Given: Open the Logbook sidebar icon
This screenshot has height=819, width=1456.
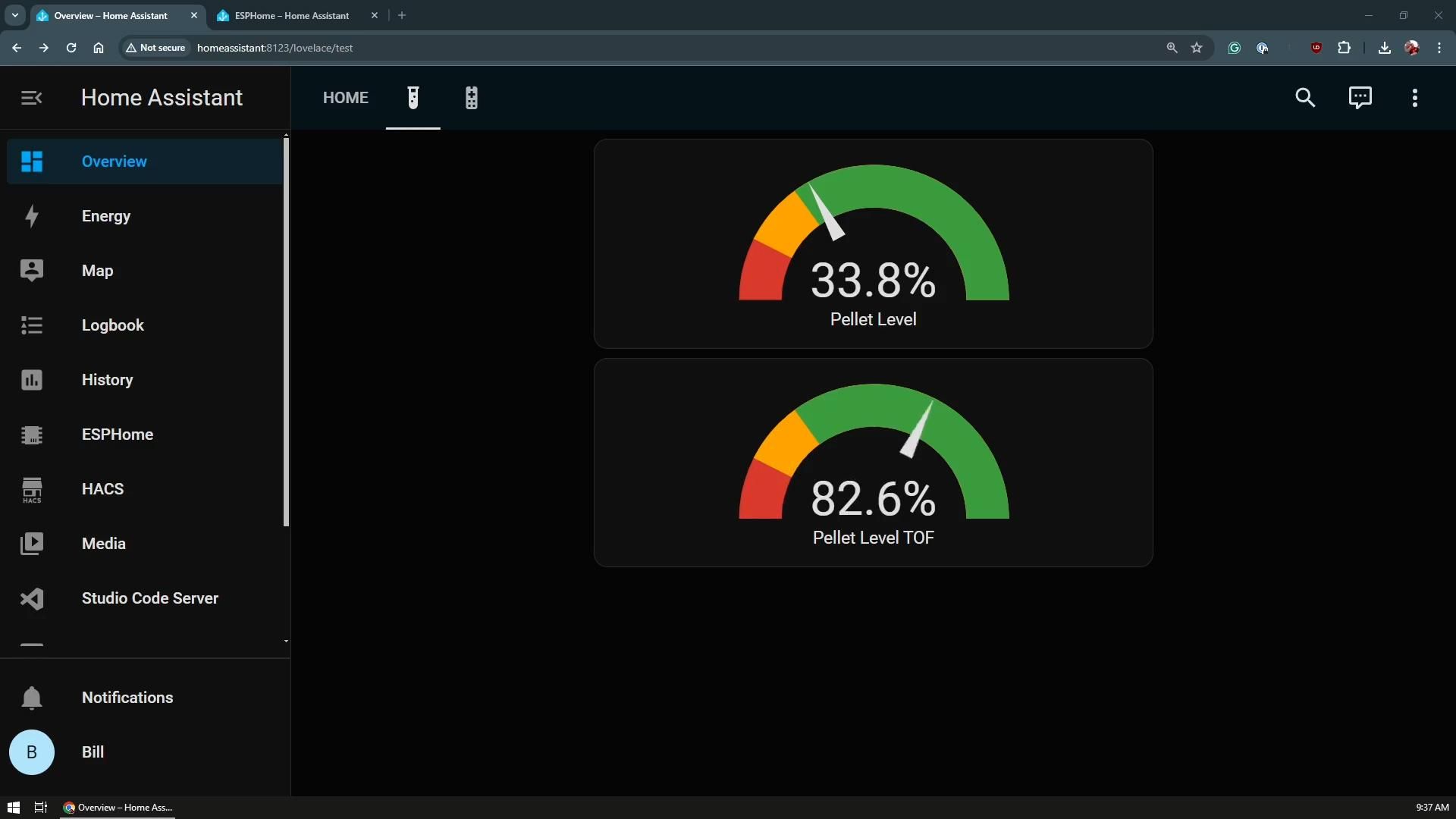Looking at the screenshot, I should pyautogui.click(x=31, y=325).
